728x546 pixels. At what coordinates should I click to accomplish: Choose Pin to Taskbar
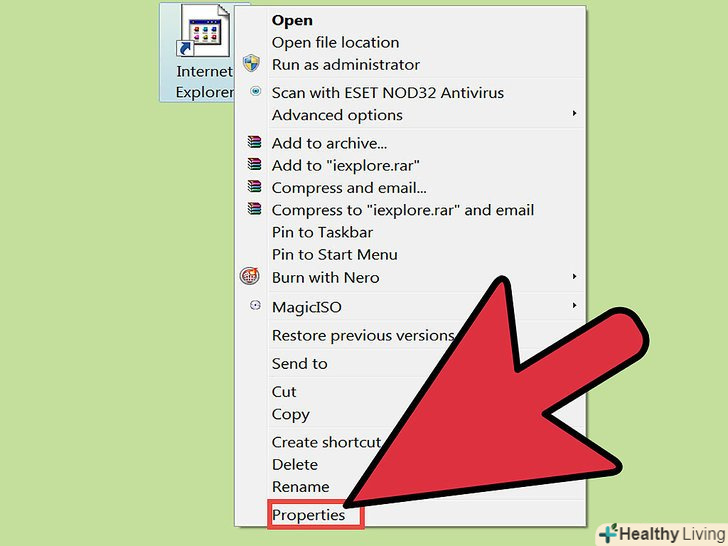coord(322,232)
